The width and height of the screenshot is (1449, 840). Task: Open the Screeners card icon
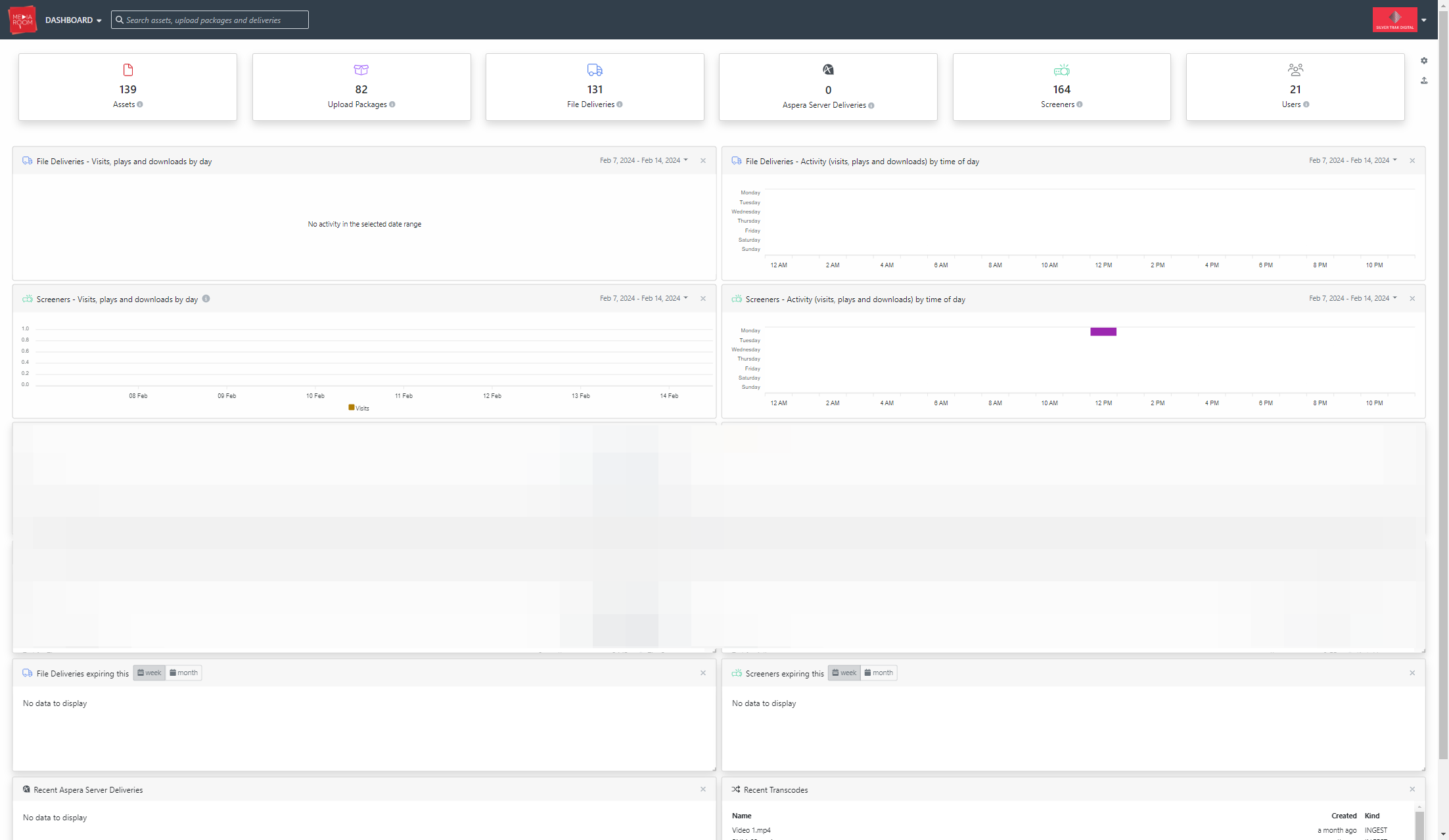(1062, 70)
